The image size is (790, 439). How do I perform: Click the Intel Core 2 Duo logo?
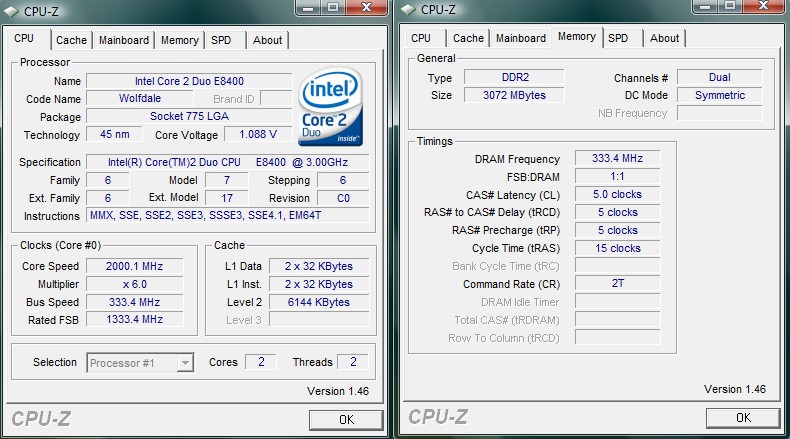click(331, 107)
